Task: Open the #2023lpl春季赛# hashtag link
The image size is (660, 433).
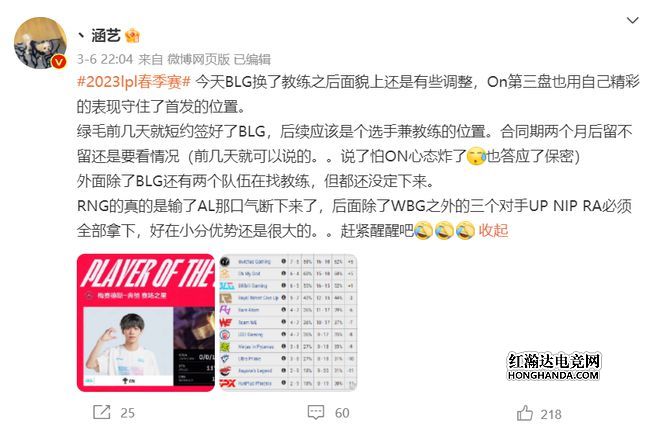Action: coord(134,82)
